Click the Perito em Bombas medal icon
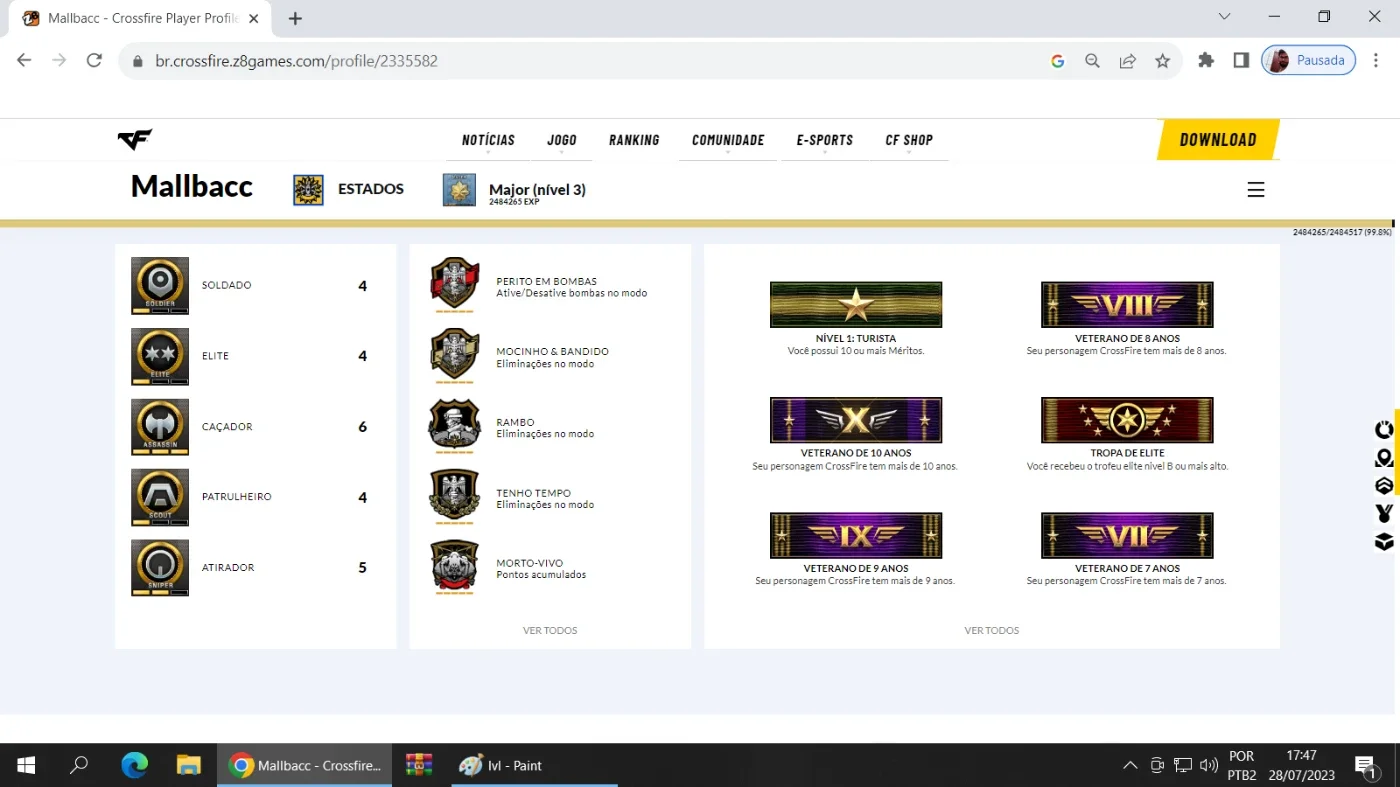The height and width of the screenshot is (787, 1400). pyautogui.click(x=455, y=285)
